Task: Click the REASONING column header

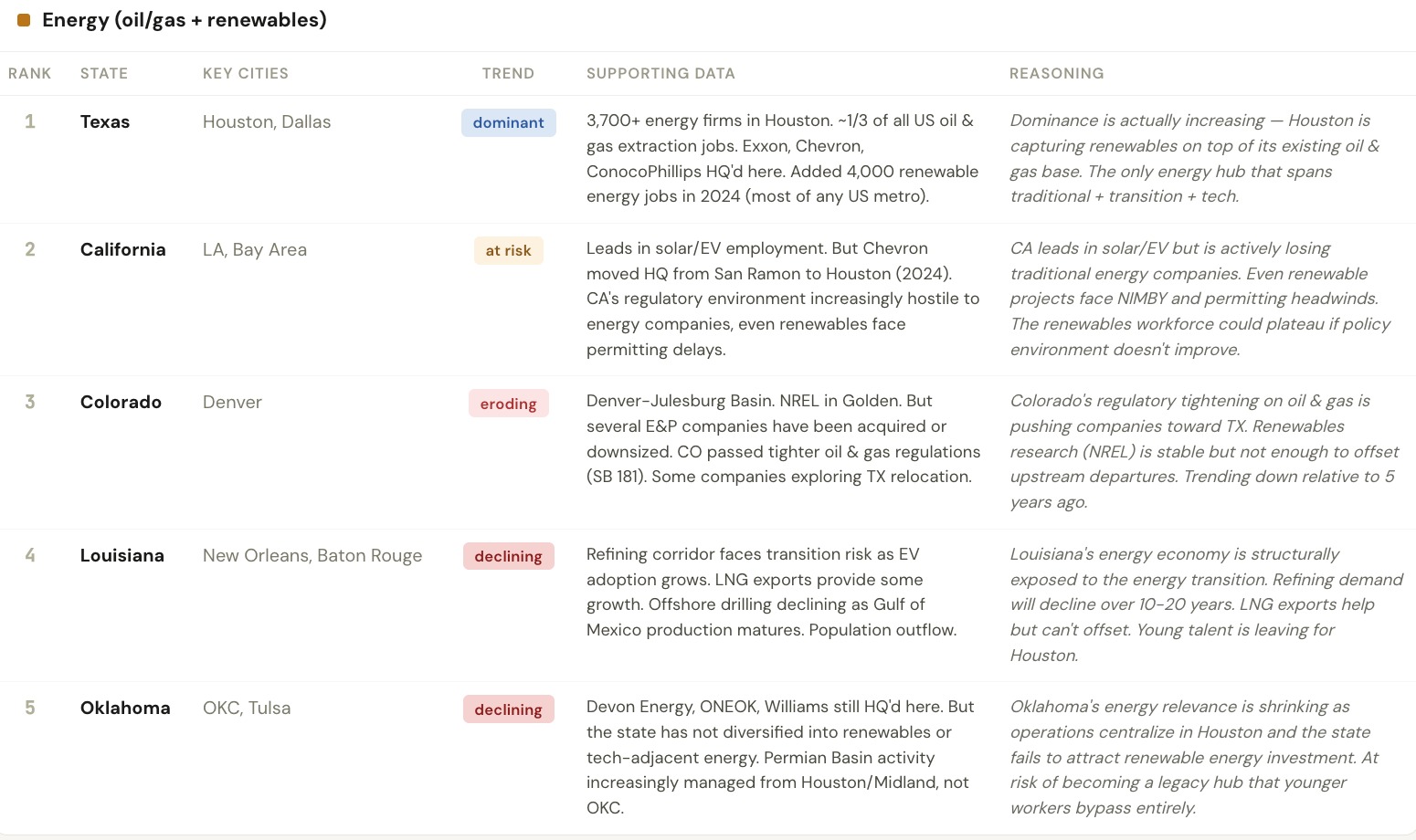Action: click(x=1056, y=74)
